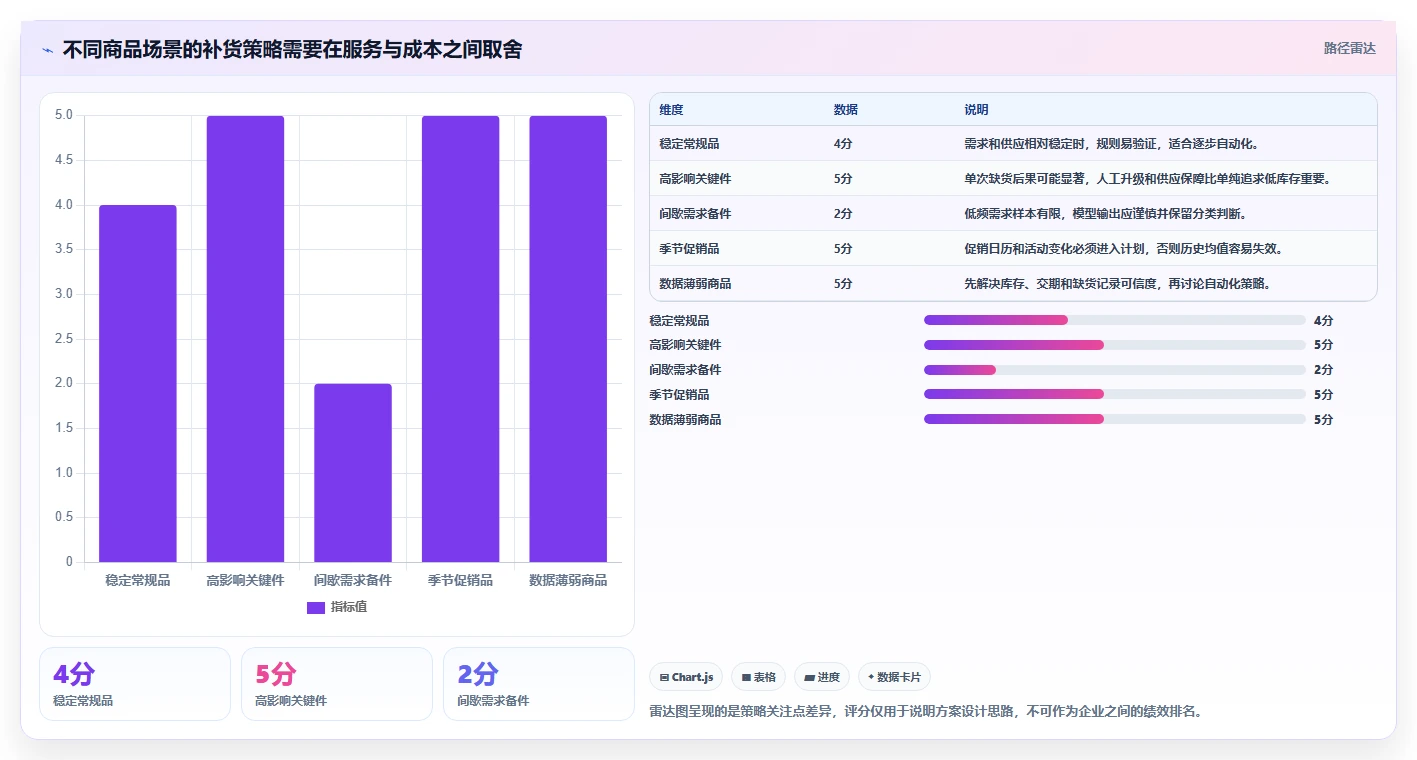This screenshot has height=760, width=1417.
Task: Click the 维度 column header
Action: point(671,110)
